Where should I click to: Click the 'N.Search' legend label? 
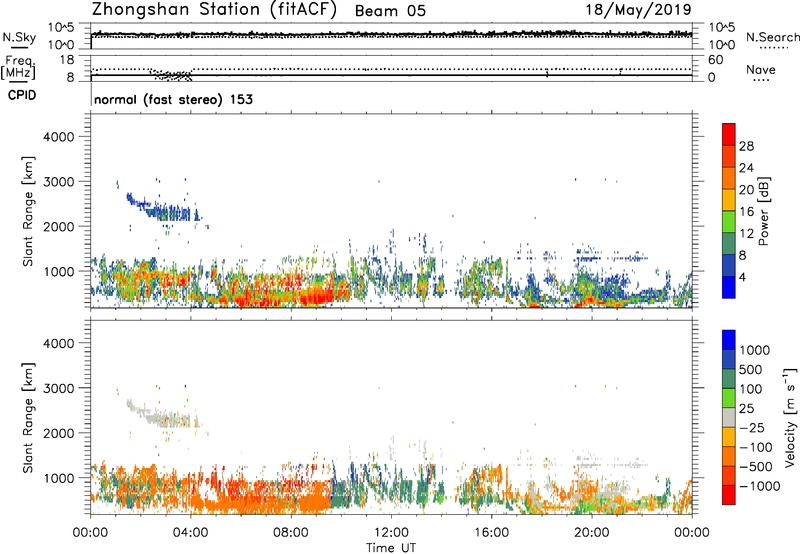pyautogui.click(x=773, y=37)
